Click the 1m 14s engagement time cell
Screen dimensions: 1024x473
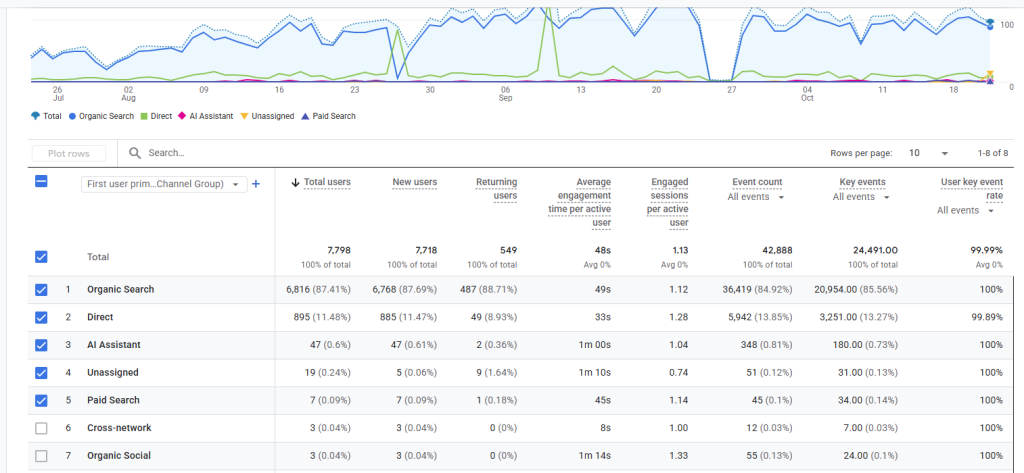[x=597, y=455]
